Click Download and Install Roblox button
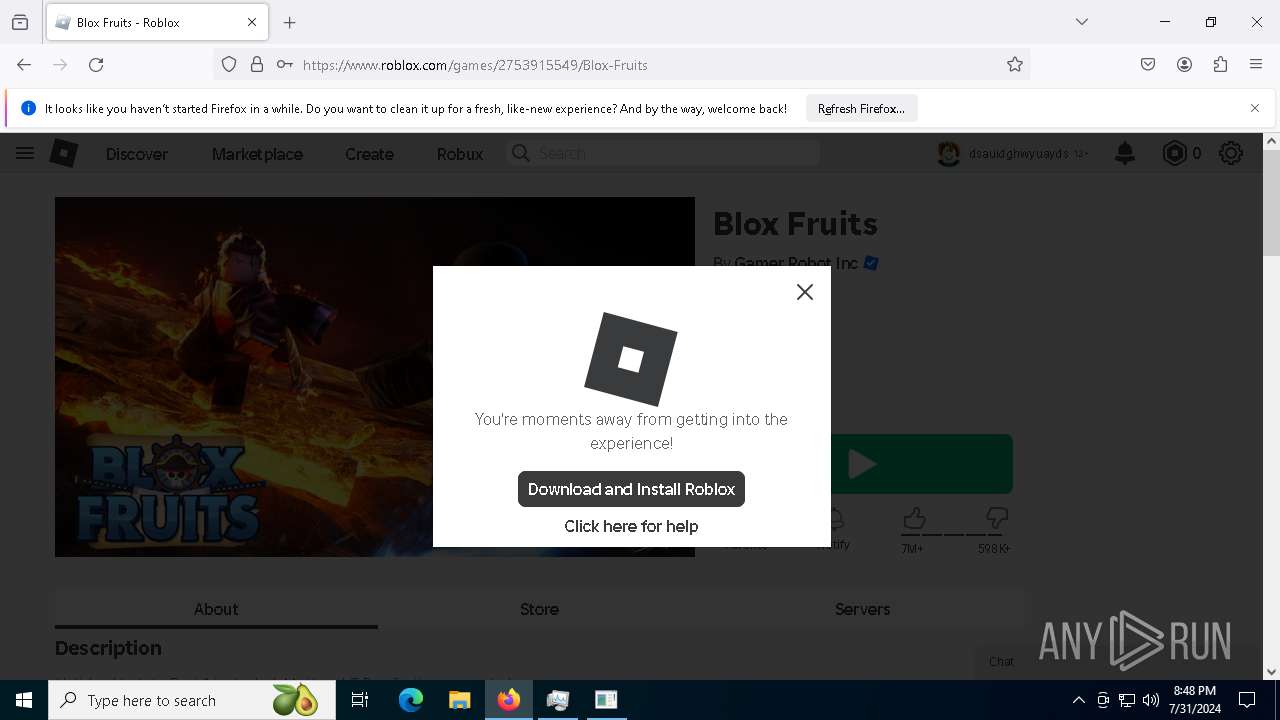 pos(631,489)
